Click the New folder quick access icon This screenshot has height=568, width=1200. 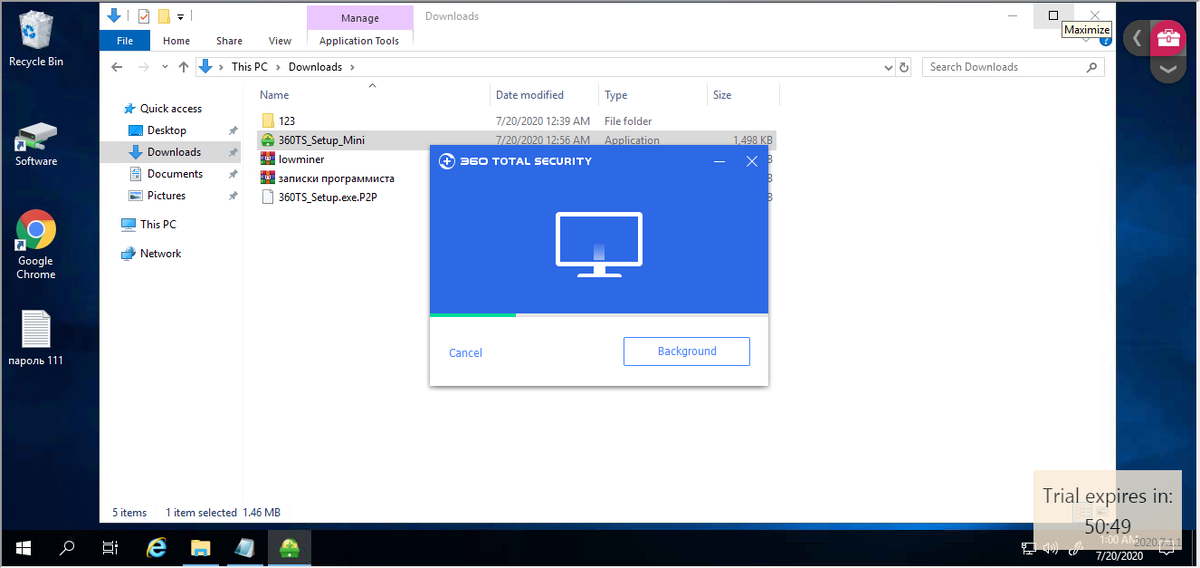163,16
